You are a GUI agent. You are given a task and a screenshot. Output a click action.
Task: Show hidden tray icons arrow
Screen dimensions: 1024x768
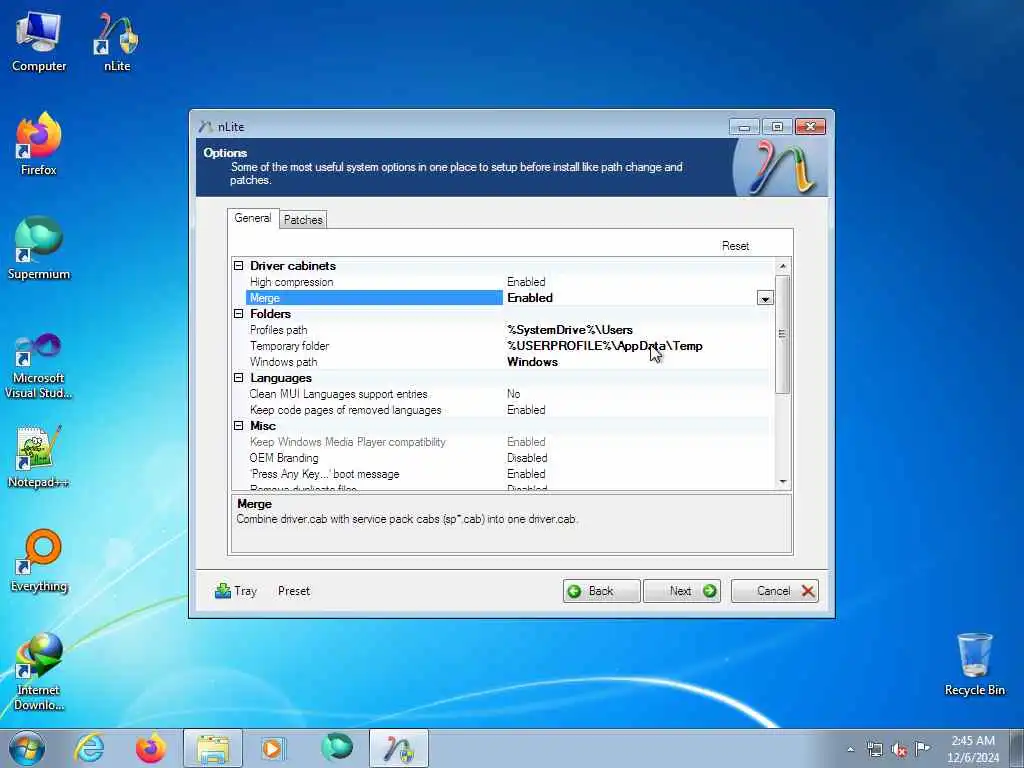coord(850,749)
